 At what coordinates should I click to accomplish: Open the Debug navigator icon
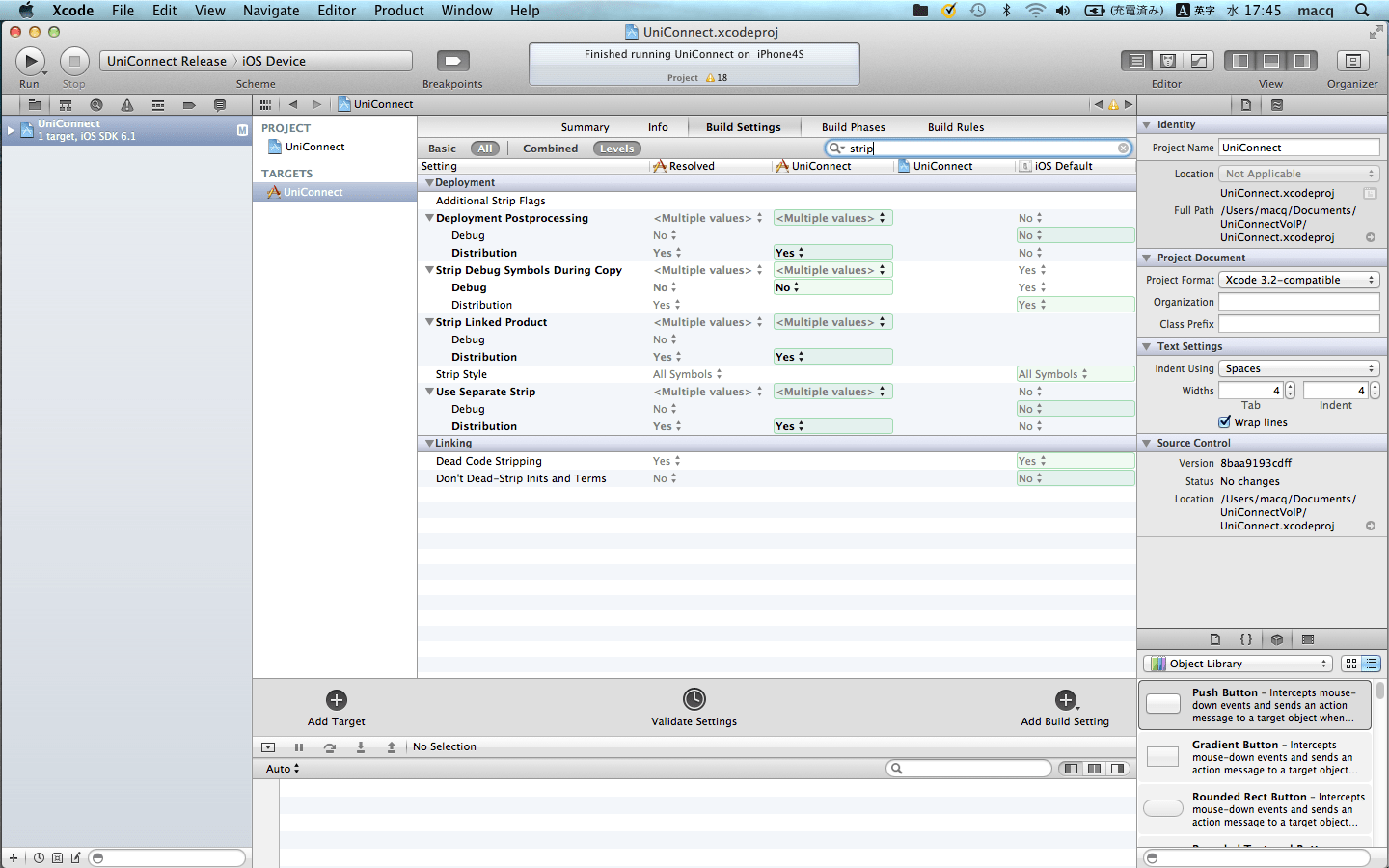(x=158, y=104)
